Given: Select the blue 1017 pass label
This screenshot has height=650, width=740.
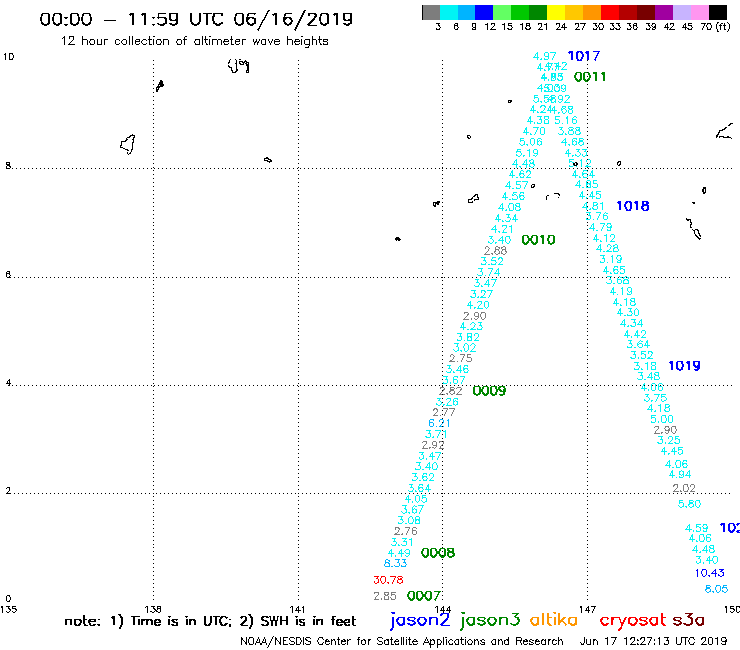Looking at the screenshot, I should [x=584, y=56].
